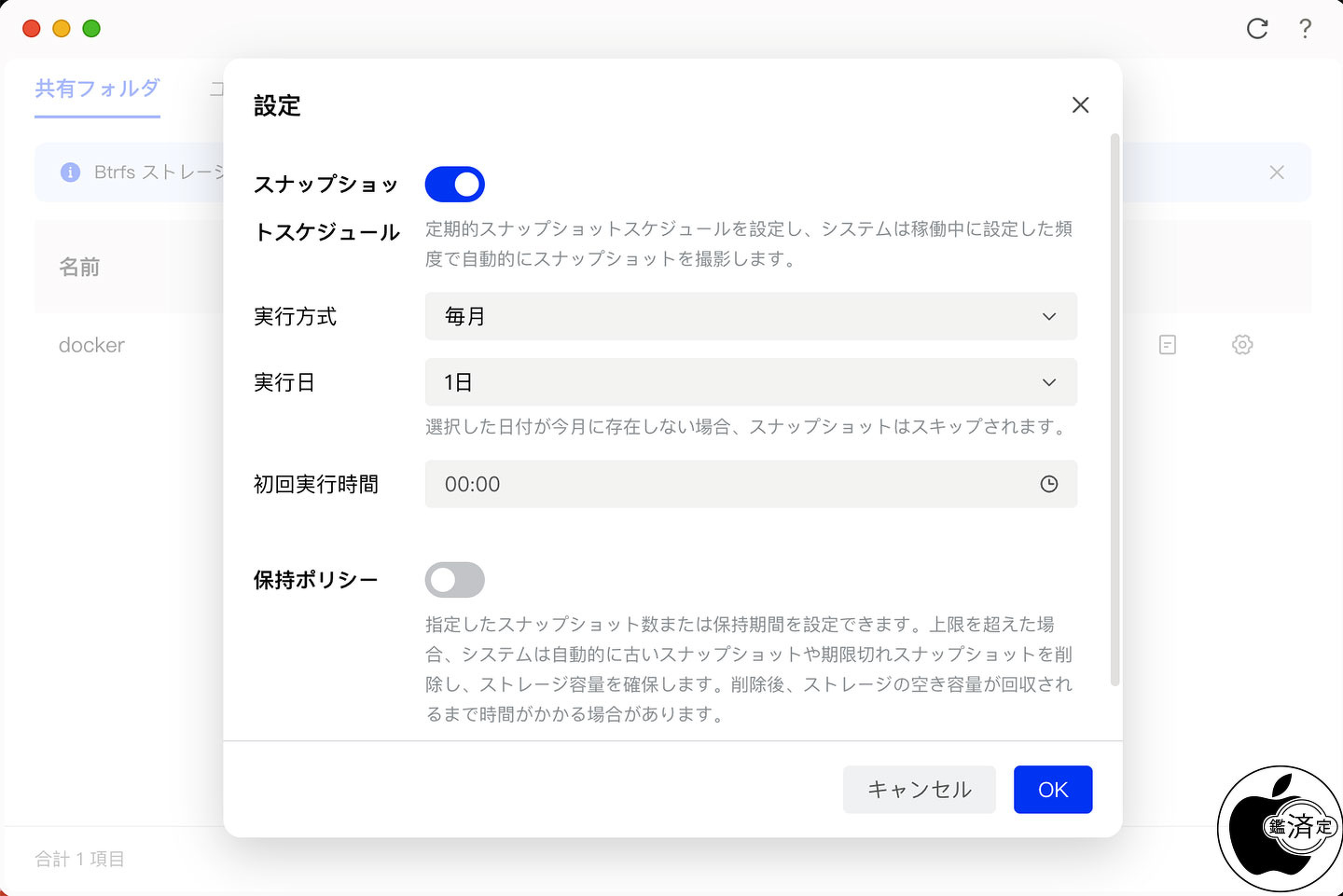The height and width of the screenshot is (896, 1343).
Task: Click the キャンセル button
Action: point(920,790)
